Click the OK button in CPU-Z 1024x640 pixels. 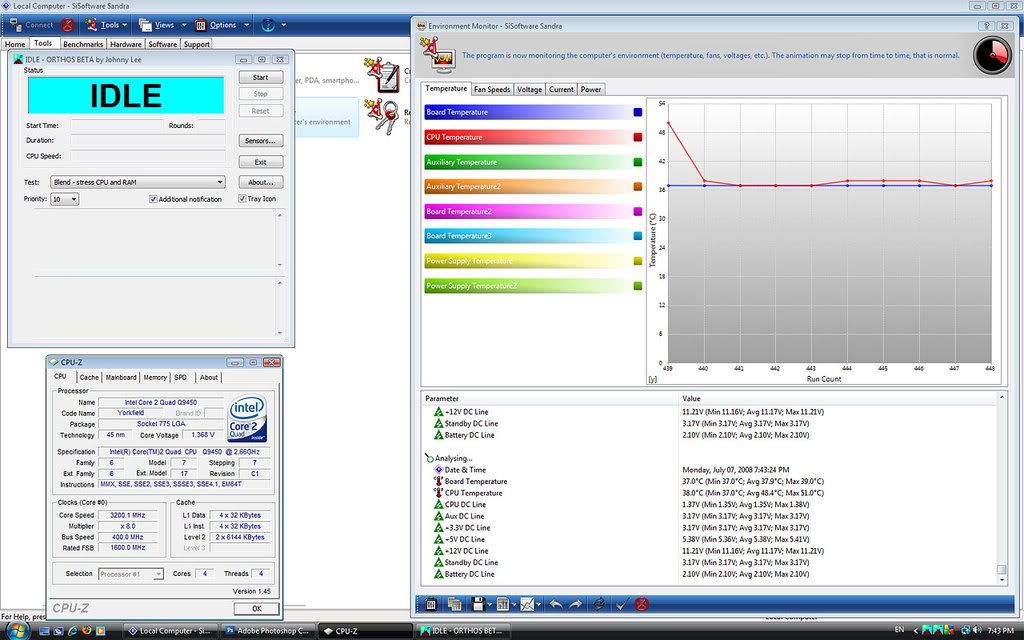(x=257, y=609)
